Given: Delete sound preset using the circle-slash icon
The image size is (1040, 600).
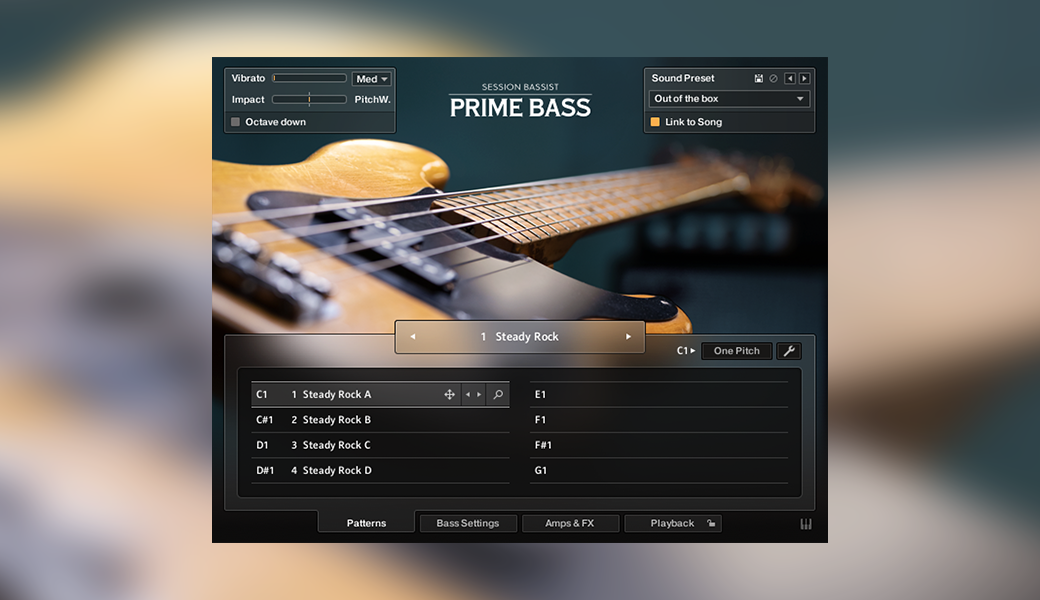Looking at the screenshot, I should pyautogui.click(x=773, y=78).
